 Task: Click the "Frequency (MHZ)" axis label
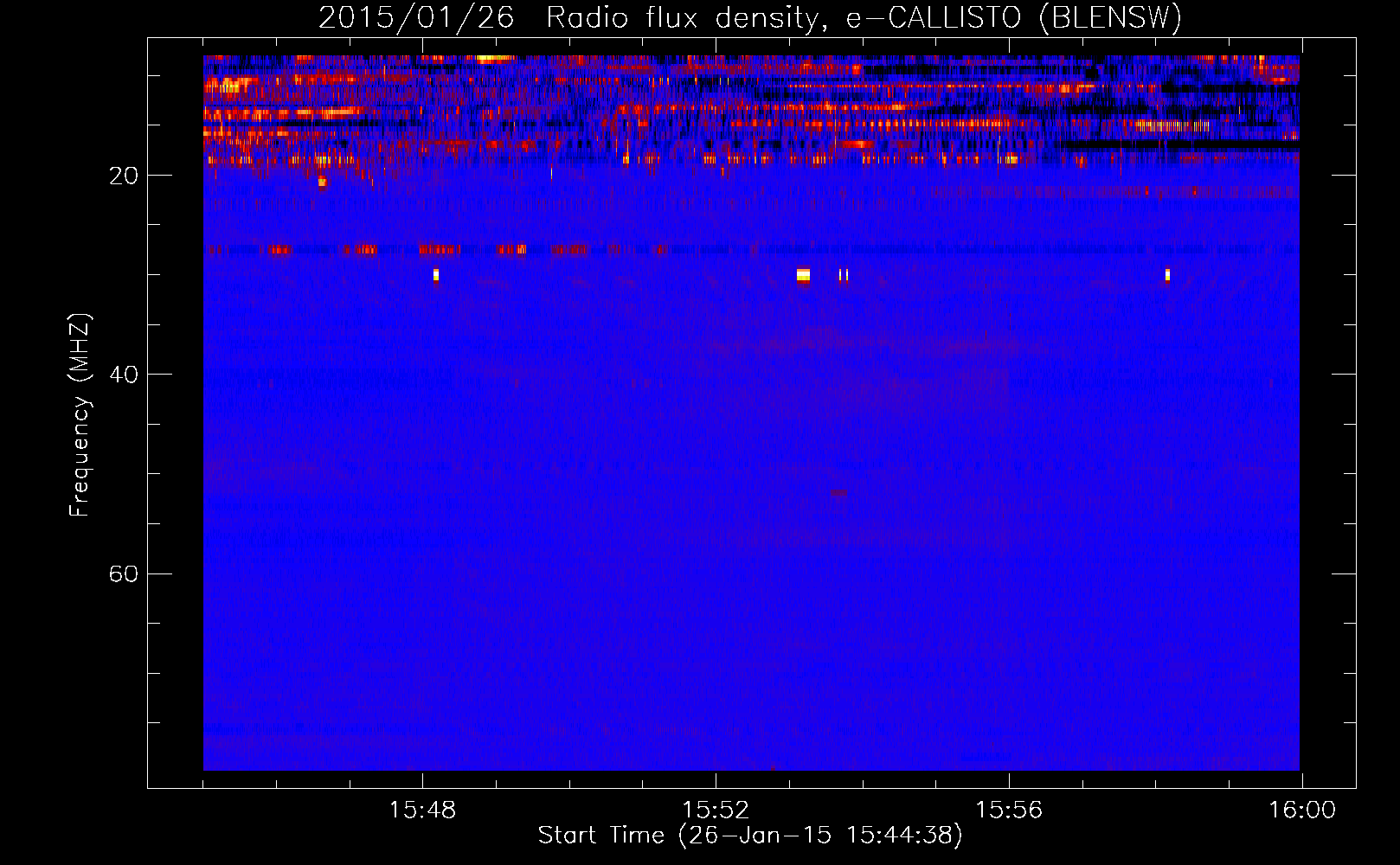tap(80, 415)
